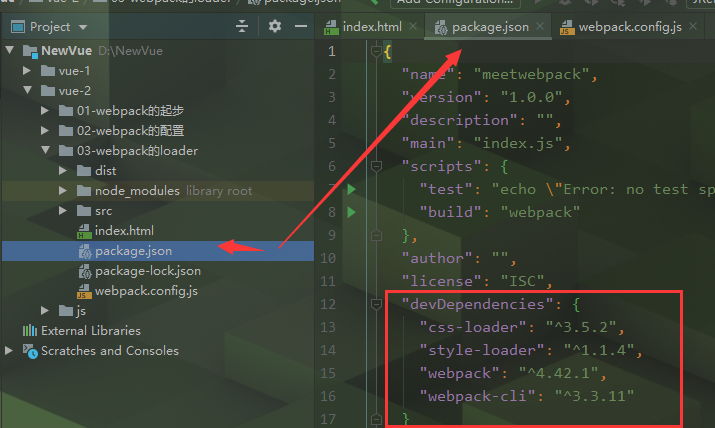Open the Project view dropdown

(83, 27)
